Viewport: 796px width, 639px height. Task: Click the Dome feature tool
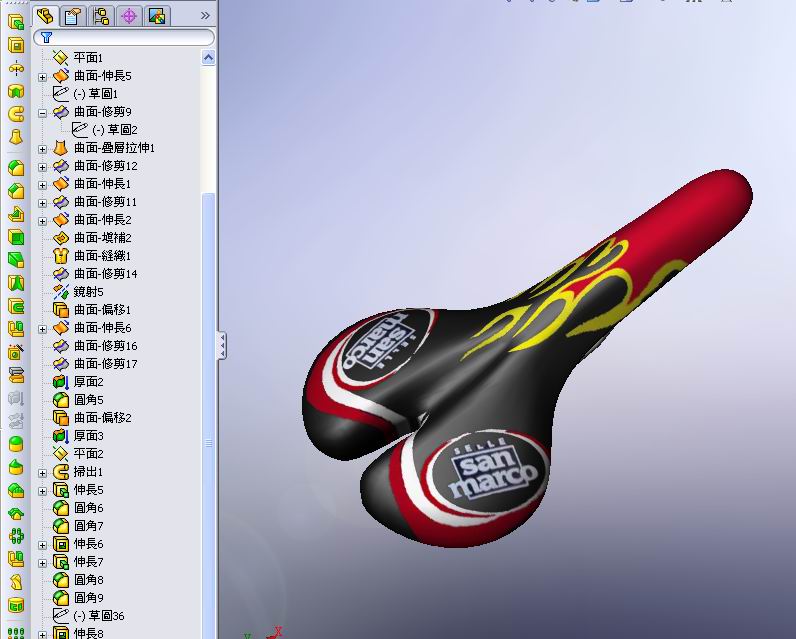(16, 444)
